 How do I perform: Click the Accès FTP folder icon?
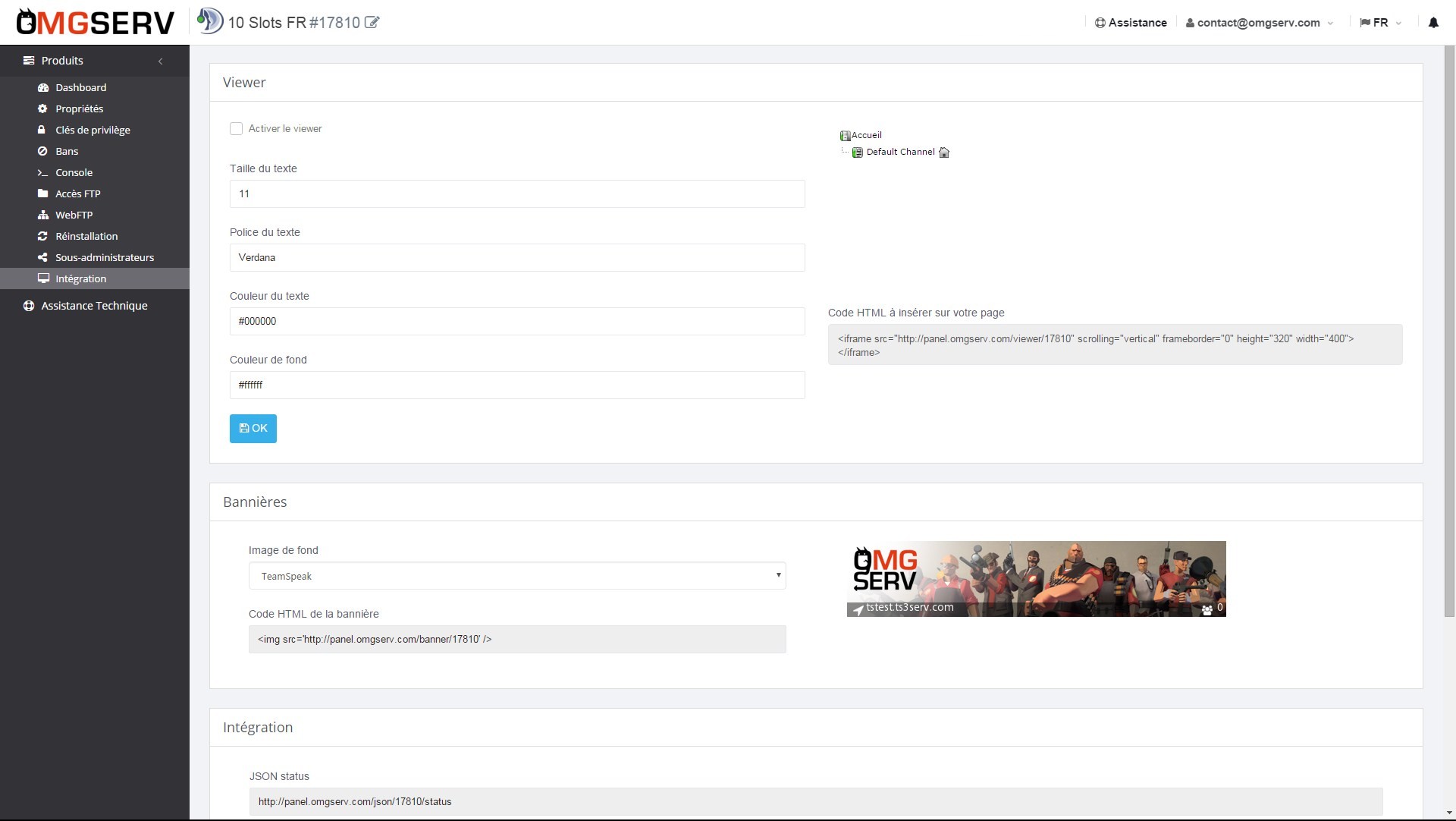43,194
